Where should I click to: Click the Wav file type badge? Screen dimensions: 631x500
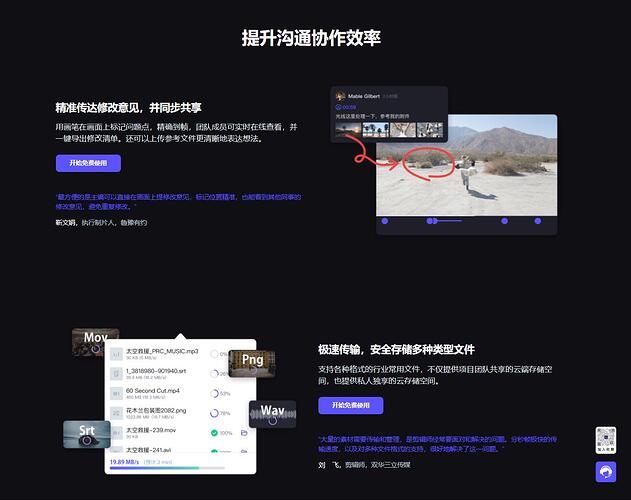[x=272, y=411]
